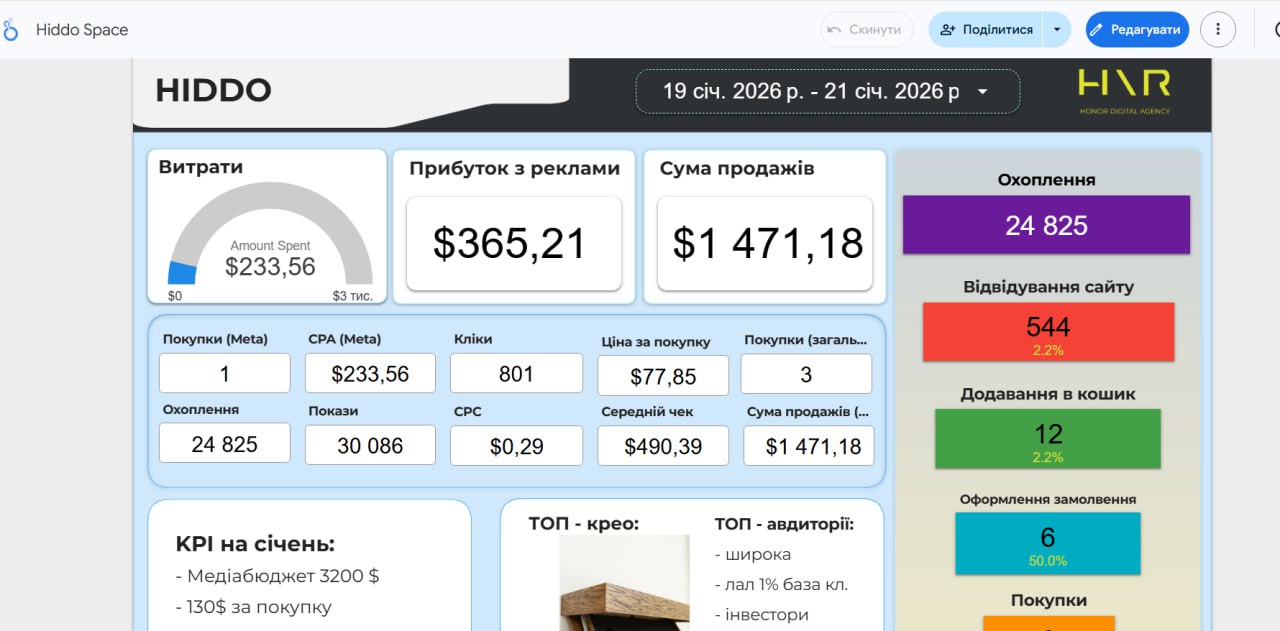Click the Покупки (загальні) value 3
The width and height of the screenshot is (1280, 631).
click(806, 374)
